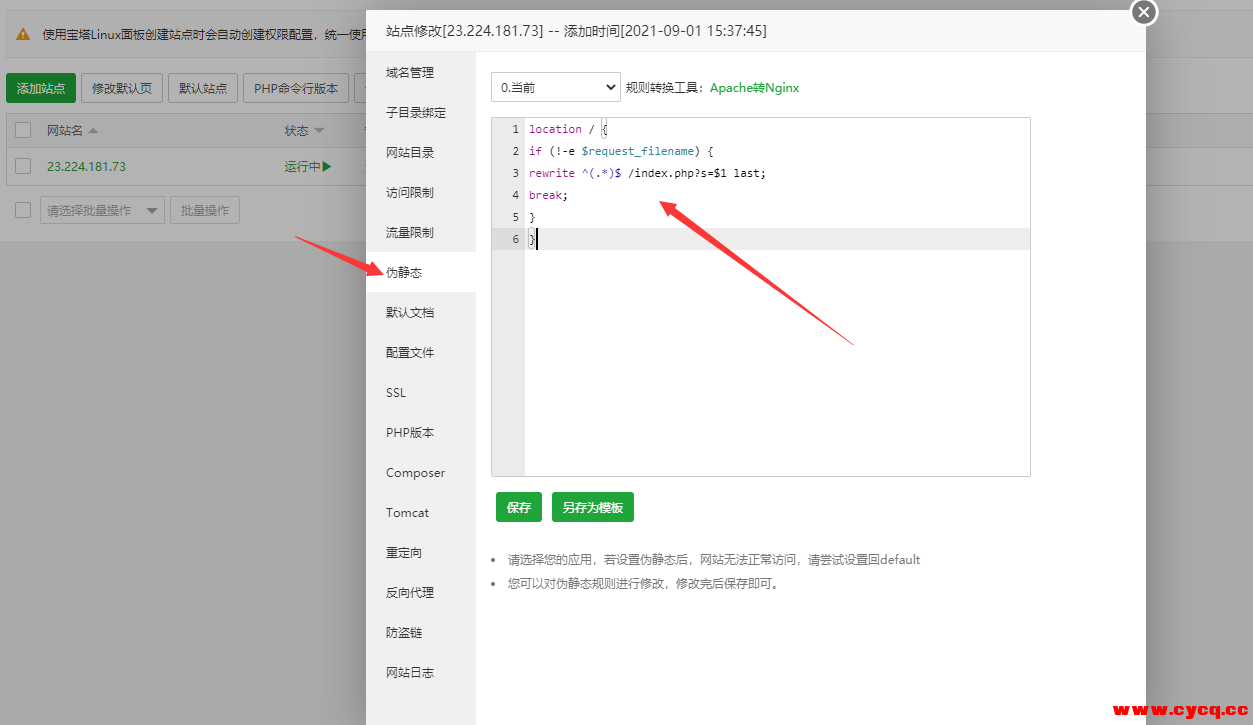Click the warning triangle icon
The height and width of the screenshot is (725, 1253).
click(x=23, y=34)
